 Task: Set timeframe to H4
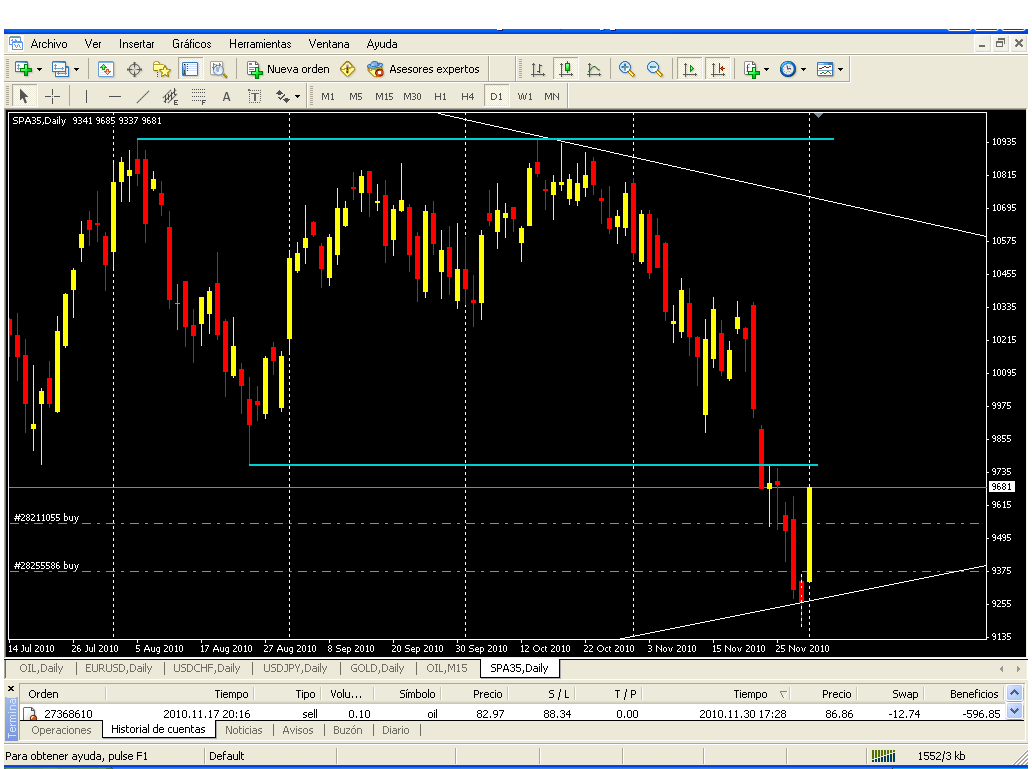467,96
